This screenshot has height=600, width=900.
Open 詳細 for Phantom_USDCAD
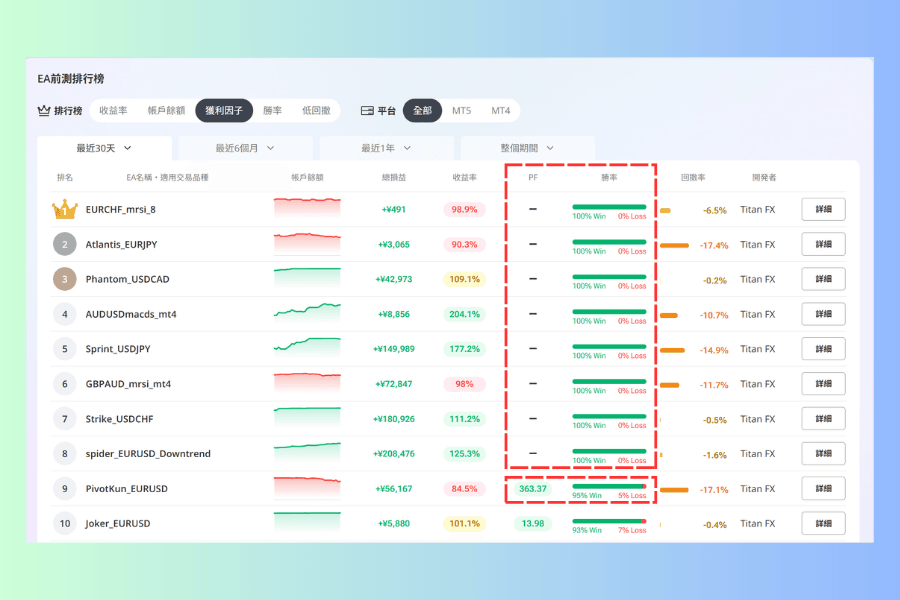coord(824,279)
